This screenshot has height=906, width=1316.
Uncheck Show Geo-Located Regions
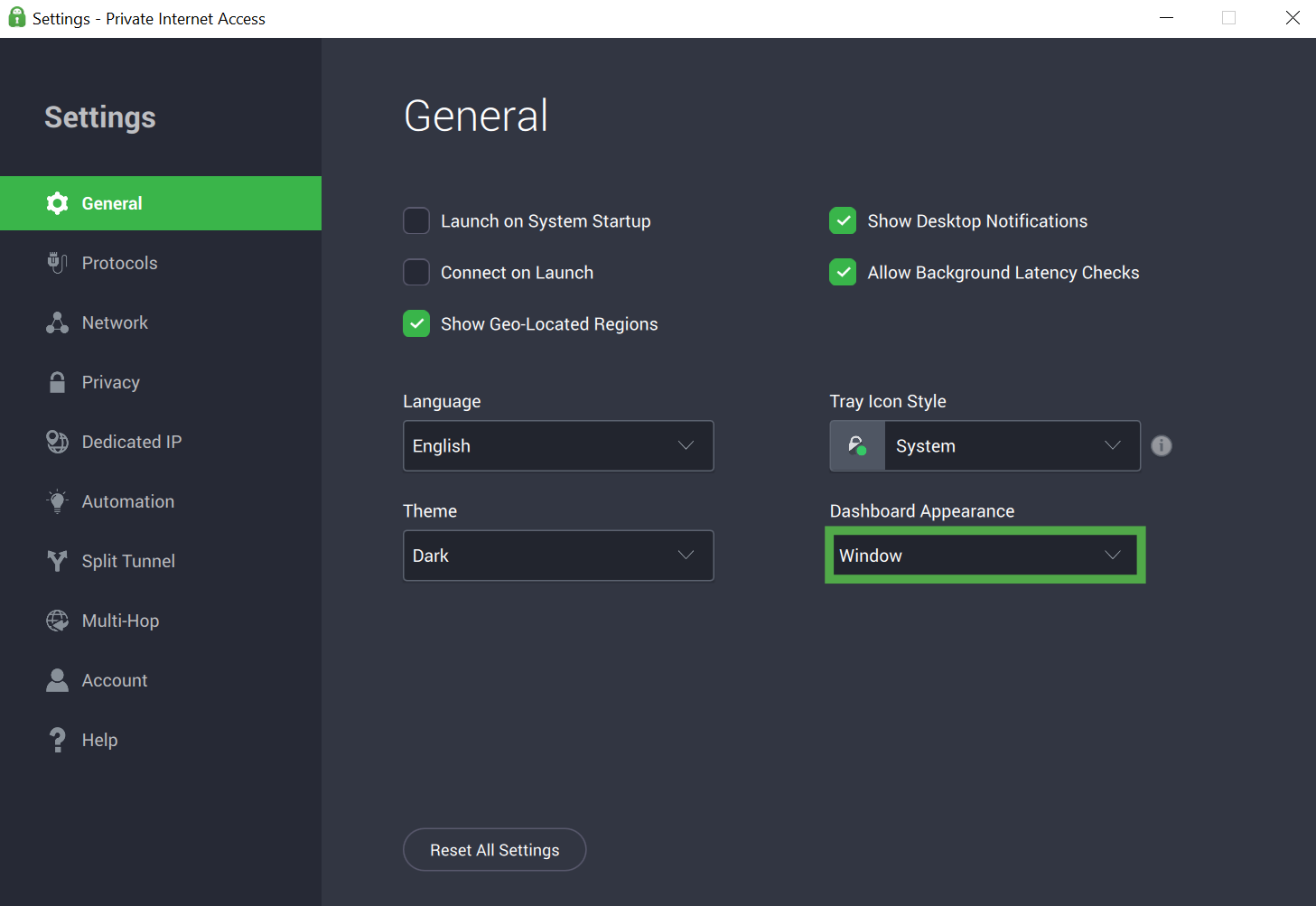pyautogui.click(x=416, y=324)
